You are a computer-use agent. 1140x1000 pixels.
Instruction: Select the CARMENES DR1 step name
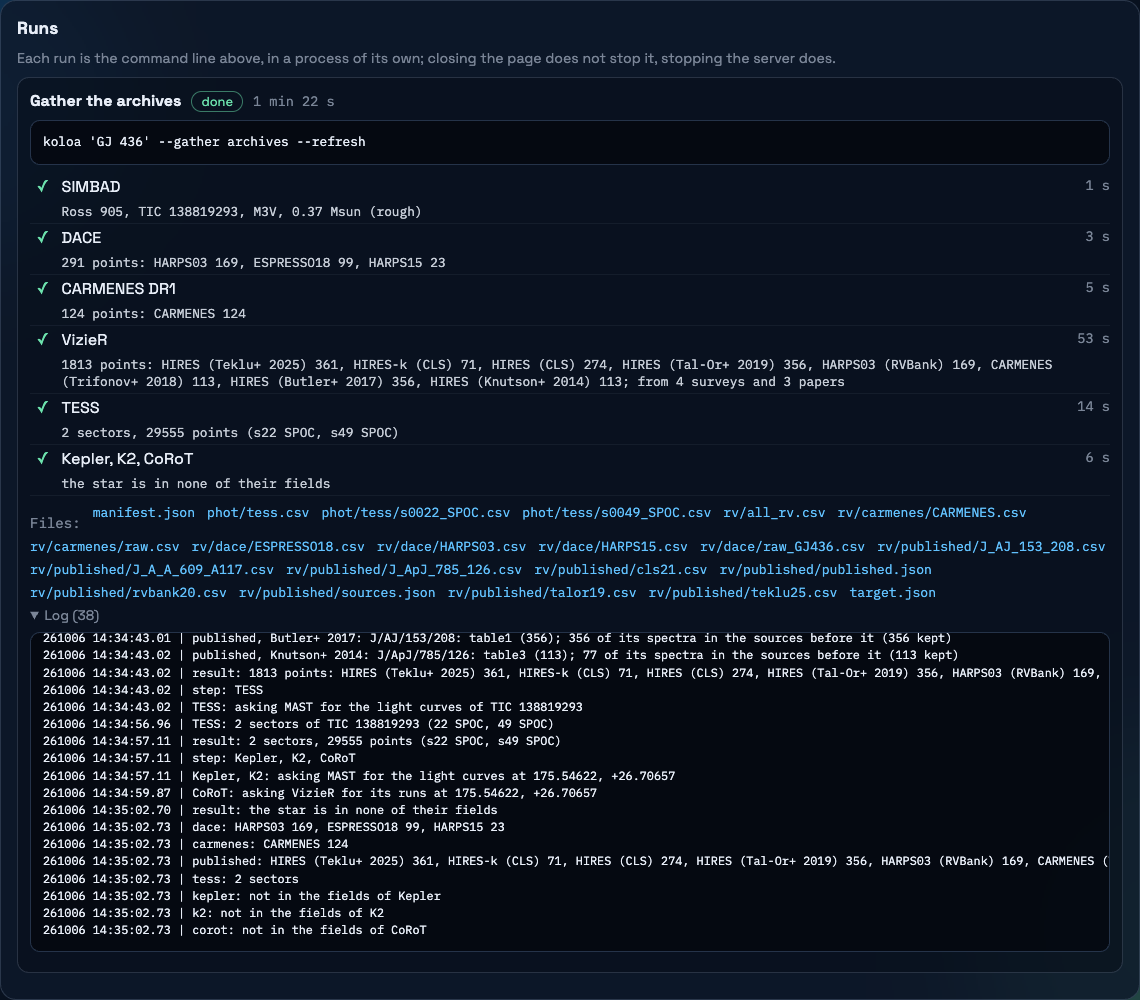click(119, 289)
